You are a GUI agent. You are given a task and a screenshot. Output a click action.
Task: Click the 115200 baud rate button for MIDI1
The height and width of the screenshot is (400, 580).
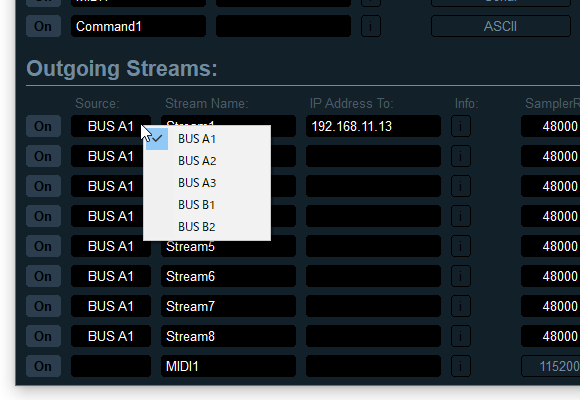tap(550, 366)
